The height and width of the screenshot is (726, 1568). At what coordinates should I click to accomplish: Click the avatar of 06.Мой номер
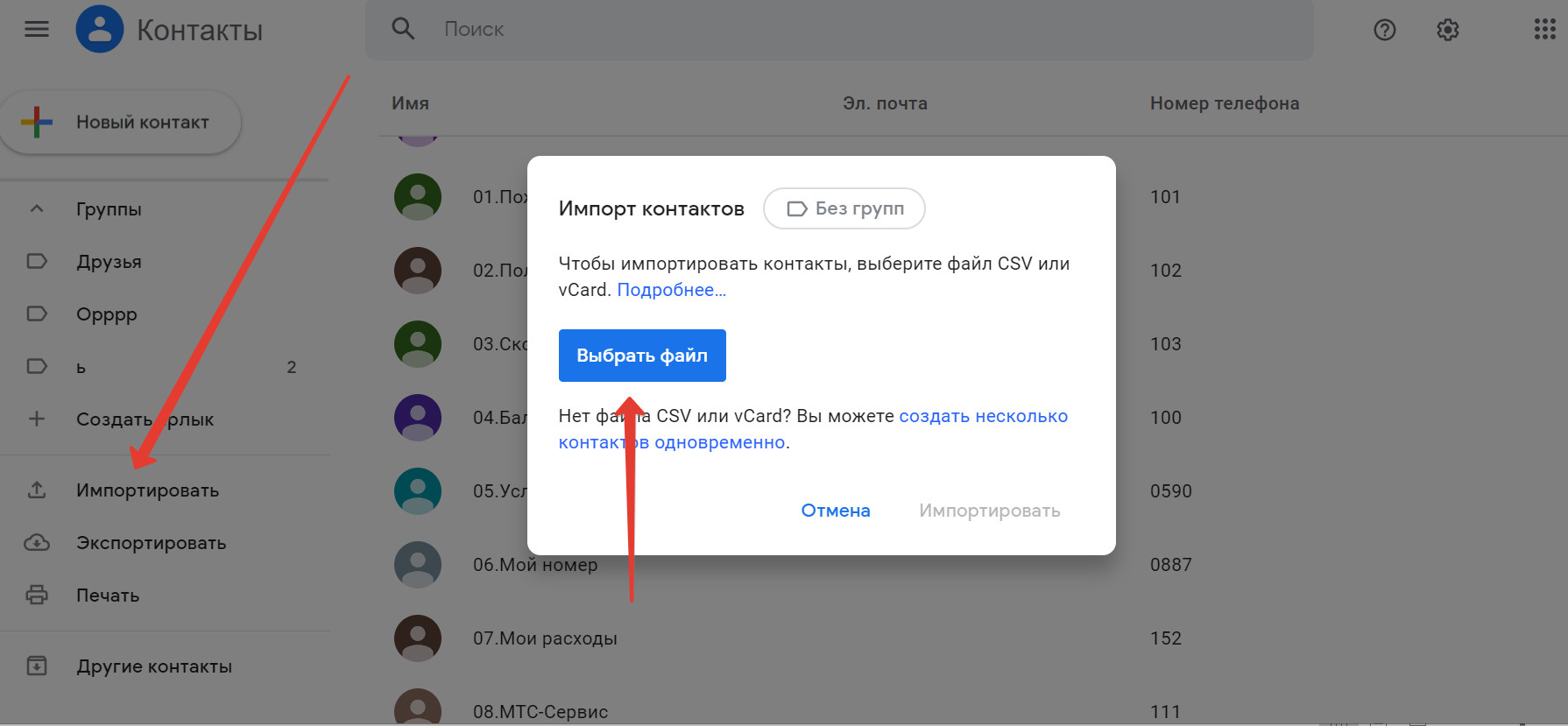pos(418,564)
